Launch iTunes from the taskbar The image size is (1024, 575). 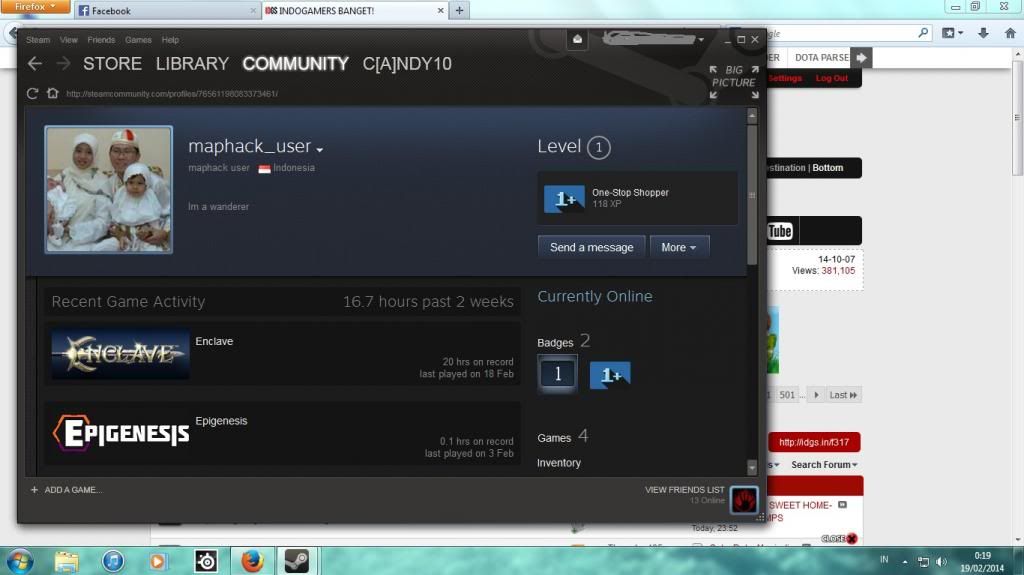(x=113, y=561)
